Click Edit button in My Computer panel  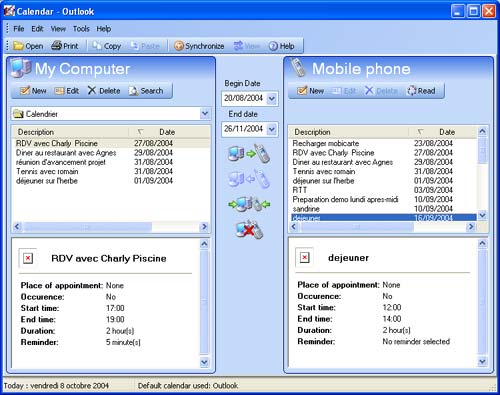67,91
